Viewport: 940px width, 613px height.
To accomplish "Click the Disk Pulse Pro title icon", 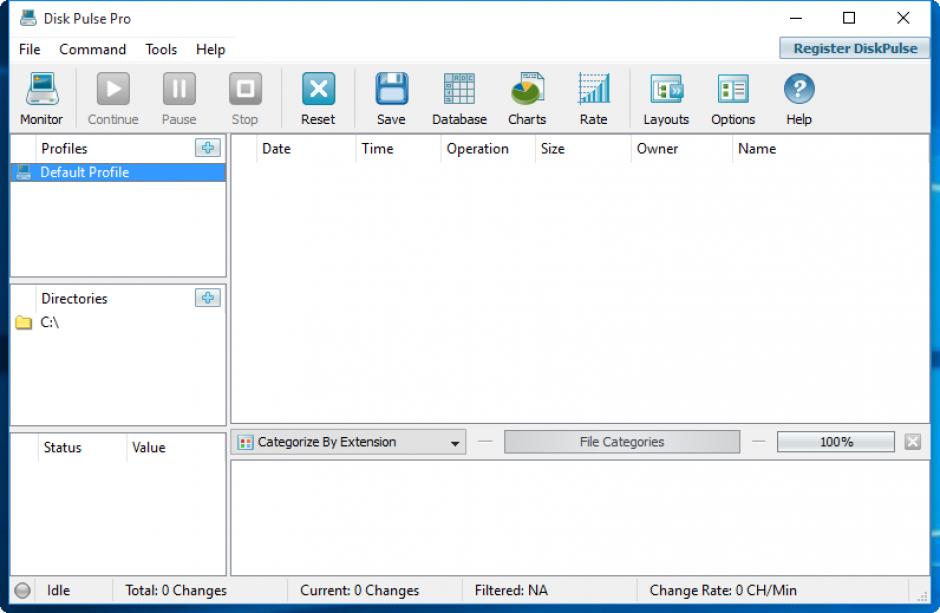I will click(x=28, y=18).
